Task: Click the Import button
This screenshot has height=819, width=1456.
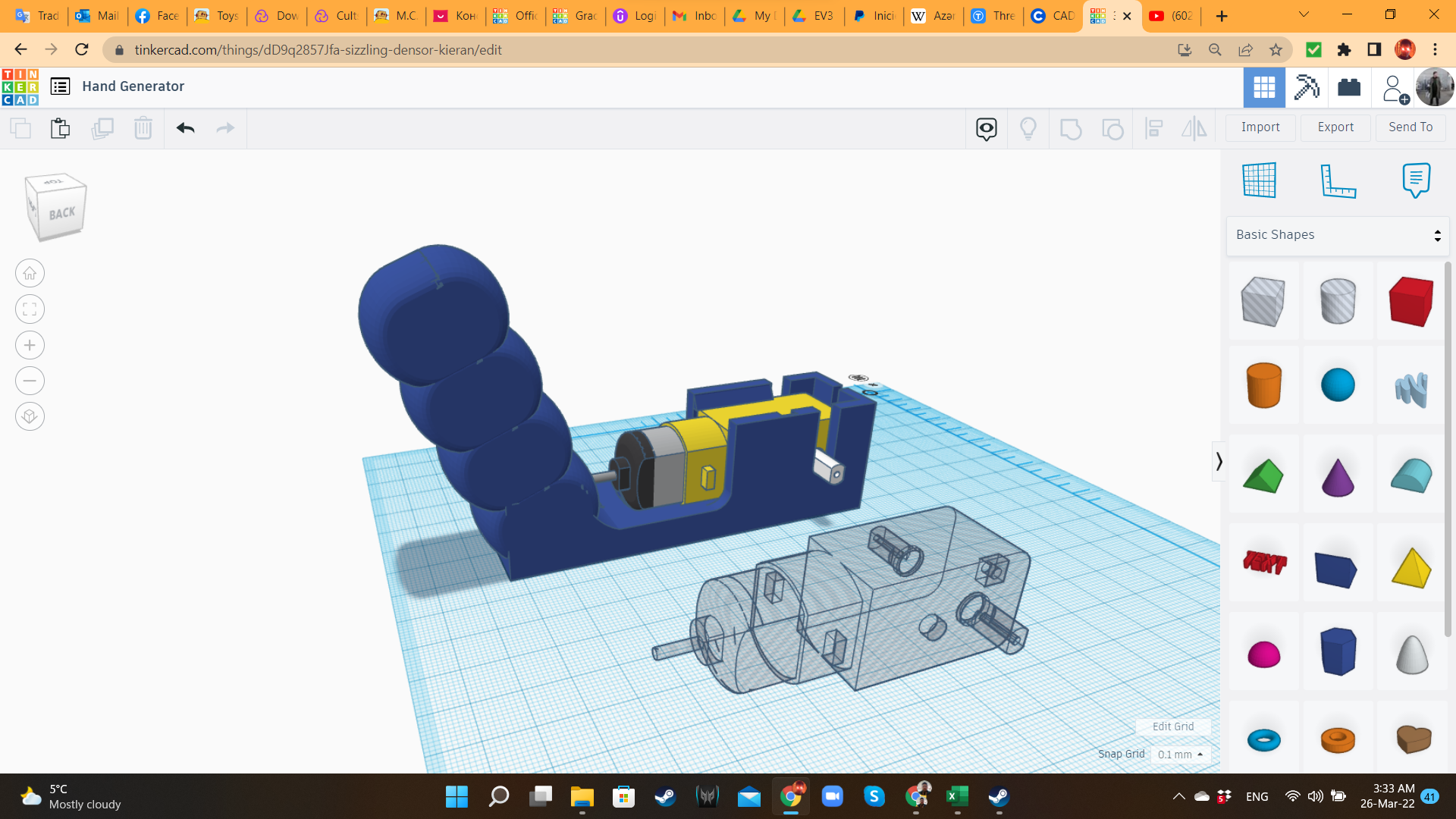Action: pyautogui.click(x=1260, y=127)
